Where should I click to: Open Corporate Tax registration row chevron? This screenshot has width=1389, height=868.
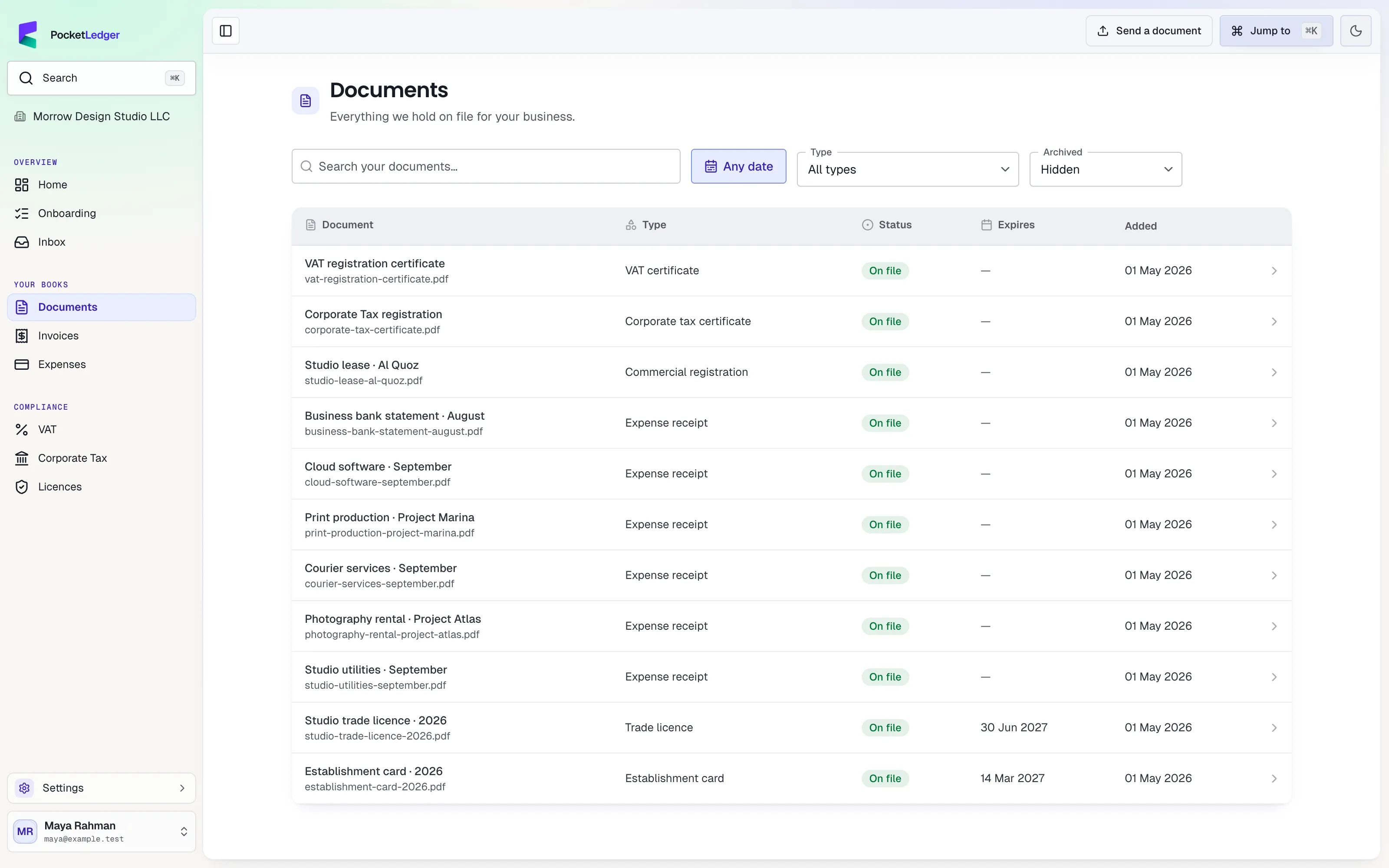(1274, 322)
